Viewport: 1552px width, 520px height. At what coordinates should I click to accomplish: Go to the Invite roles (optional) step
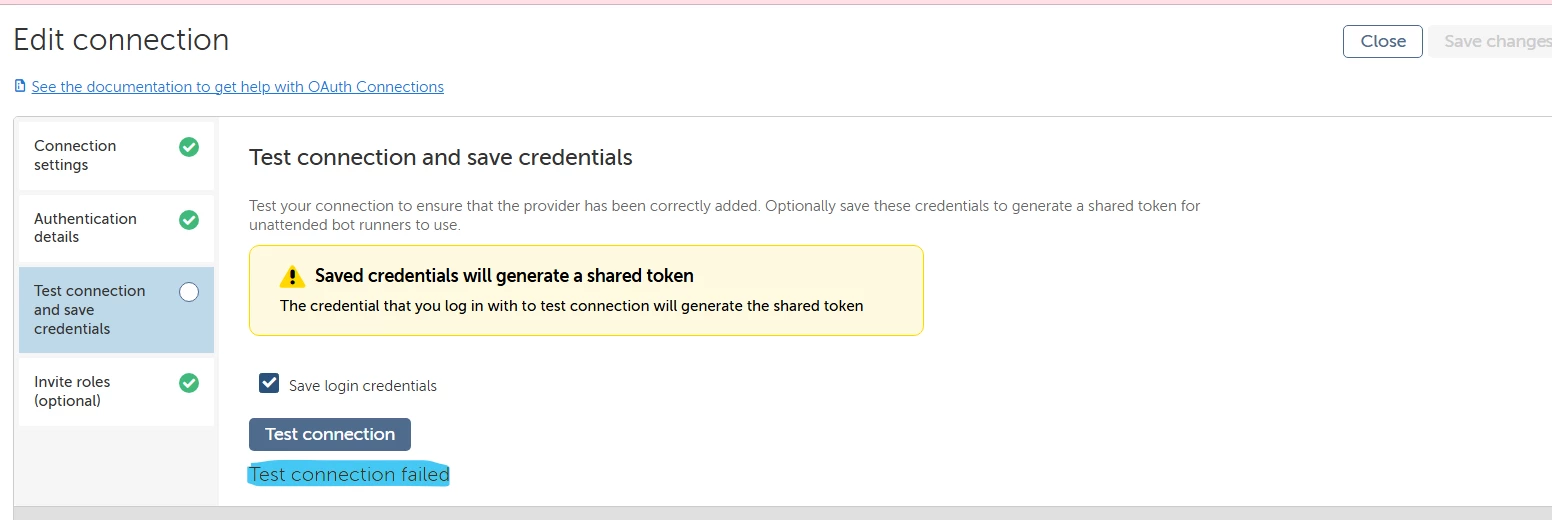[x=116, y=392]
